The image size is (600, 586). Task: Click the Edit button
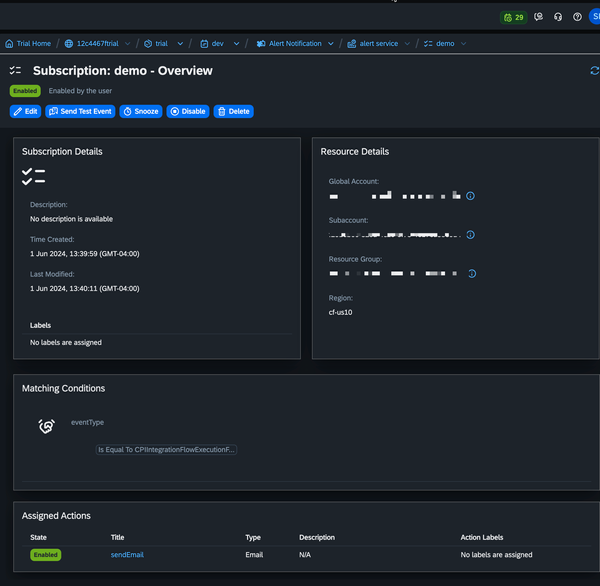point(26,111)
